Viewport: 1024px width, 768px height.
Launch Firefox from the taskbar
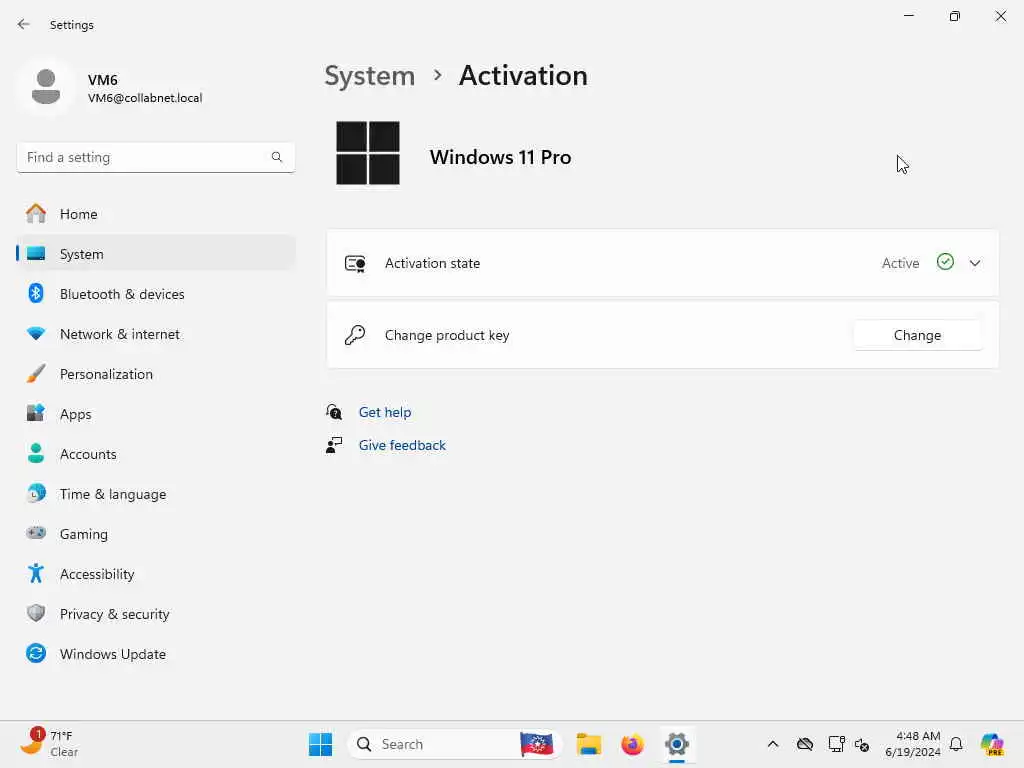(632, 744)
